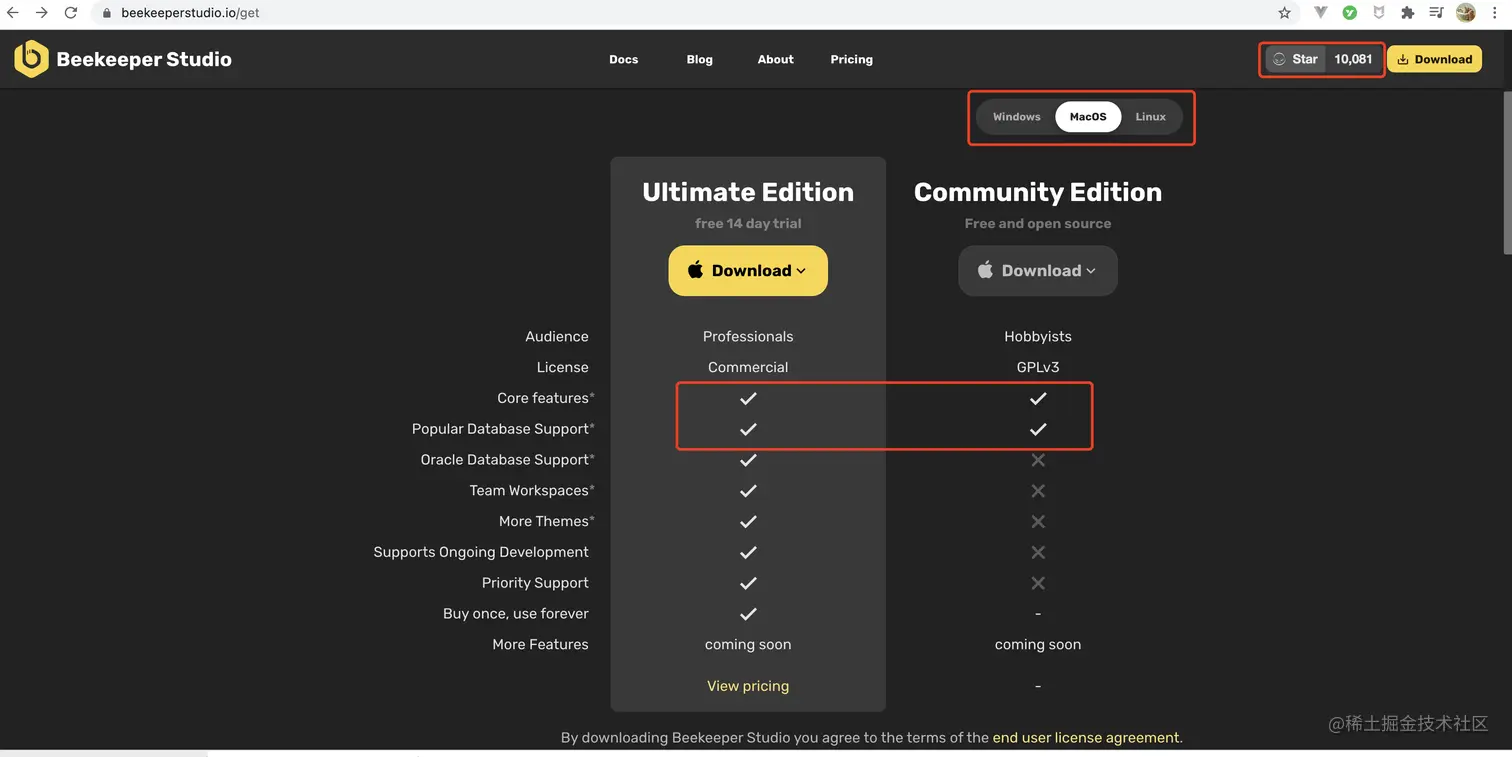Click the gray shield extension icon
1512x757 pixels.
[1379, 13]
